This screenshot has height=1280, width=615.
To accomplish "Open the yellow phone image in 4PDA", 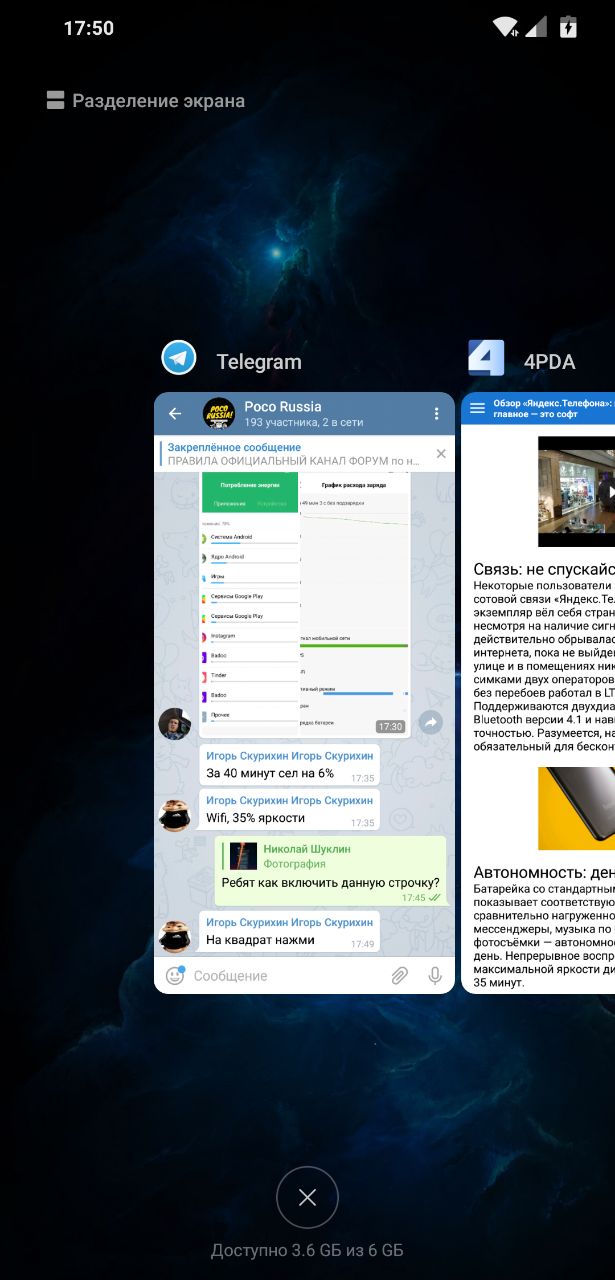I will [x=577, y=808].
